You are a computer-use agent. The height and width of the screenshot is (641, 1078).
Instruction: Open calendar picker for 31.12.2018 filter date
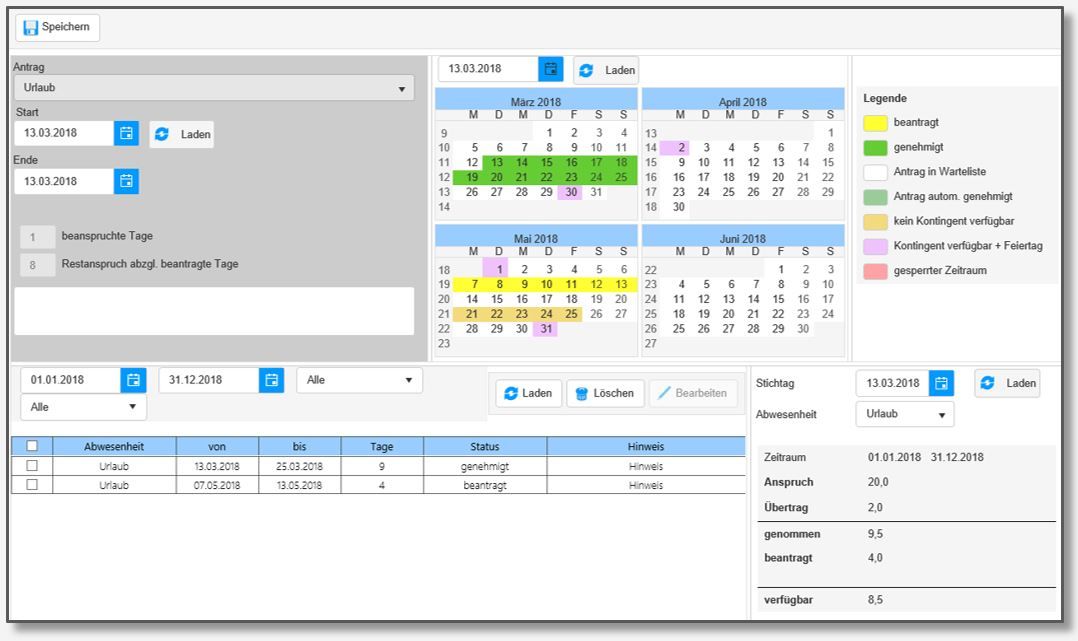tap(272, 380)
